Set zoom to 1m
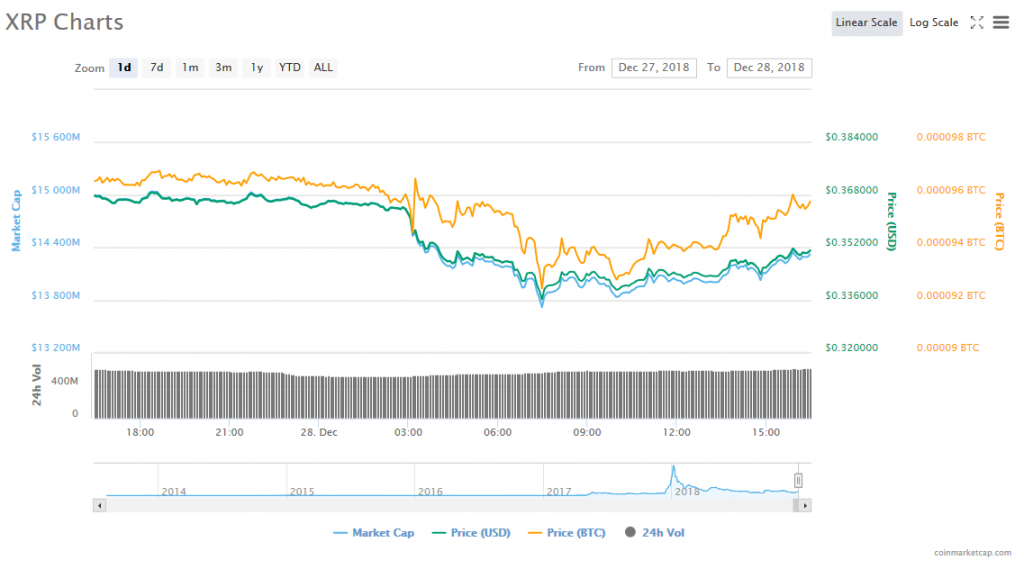The height and width of the screenshot is (569, 1024). click(190, 68)
